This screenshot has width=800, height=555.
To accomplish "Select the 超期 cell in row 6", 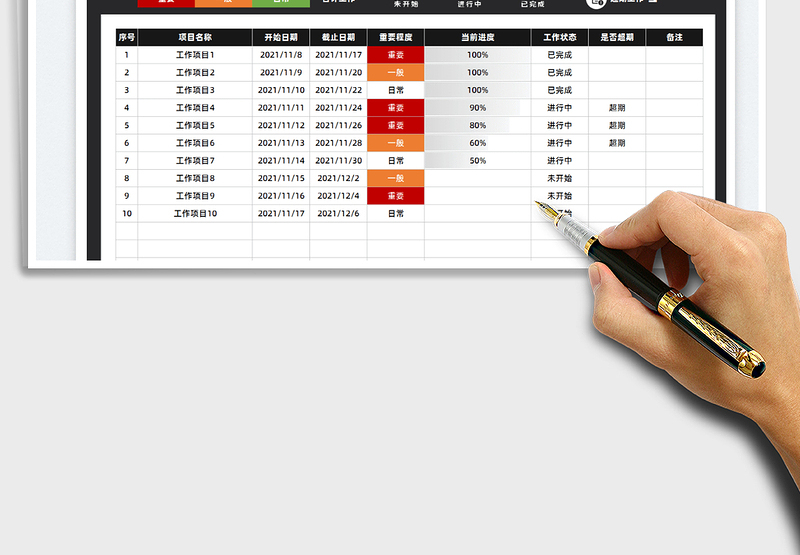I will pos(616,143).
